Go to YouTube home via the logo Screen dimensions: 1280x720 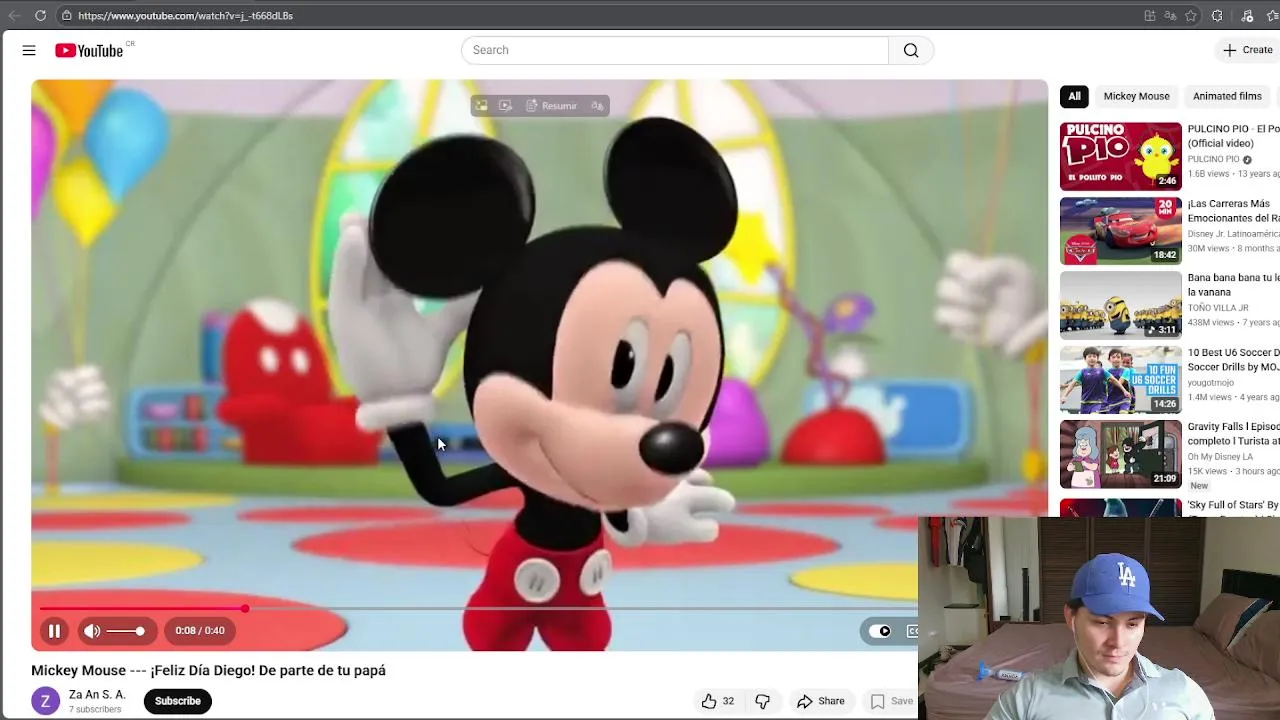[89, 50]
